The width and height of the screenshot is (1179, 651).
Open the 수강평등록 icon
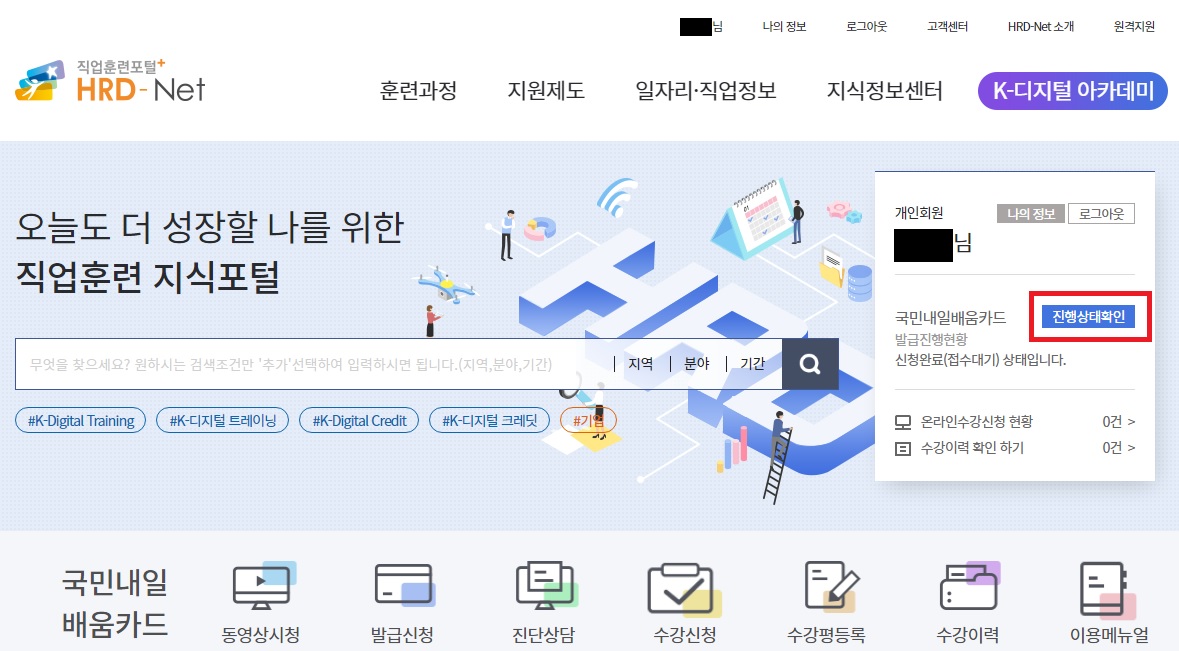point(830,586)
